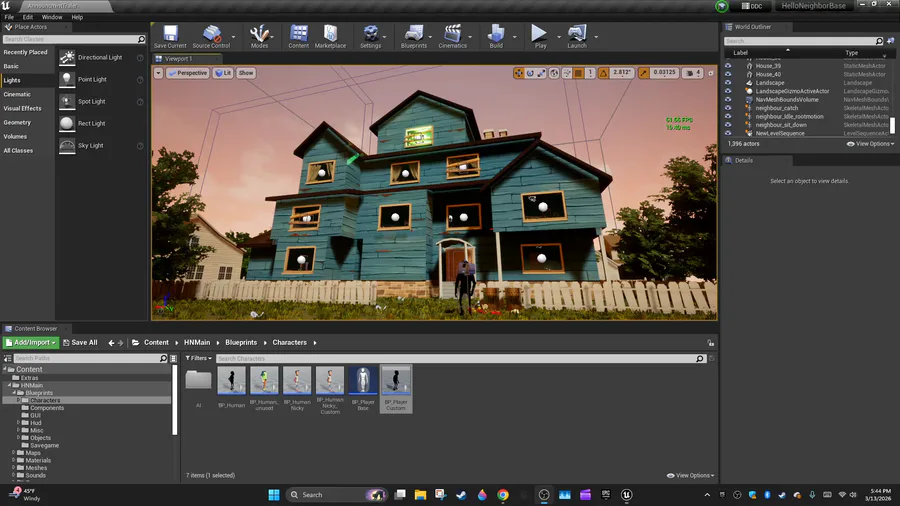Add a Spot Light actor
The width and height of the screenshot is (900, 506).
[x=100, y=101]
